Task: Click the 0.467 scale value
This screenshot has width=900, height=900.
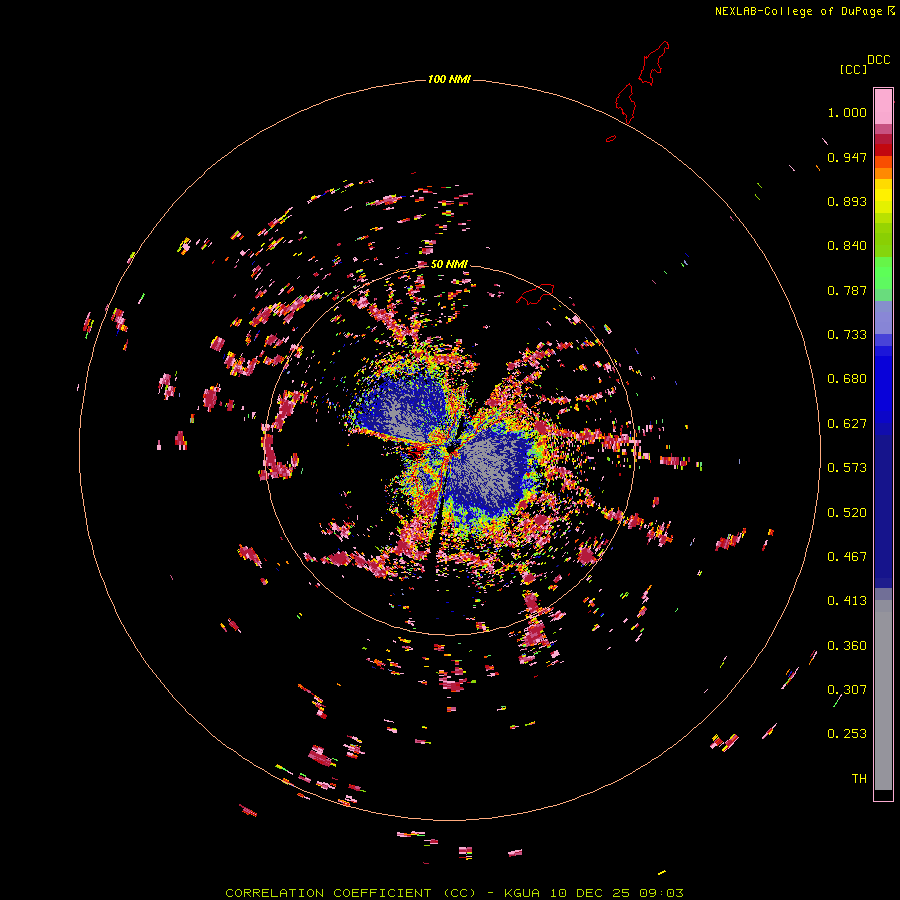Action: click(847, 557)
